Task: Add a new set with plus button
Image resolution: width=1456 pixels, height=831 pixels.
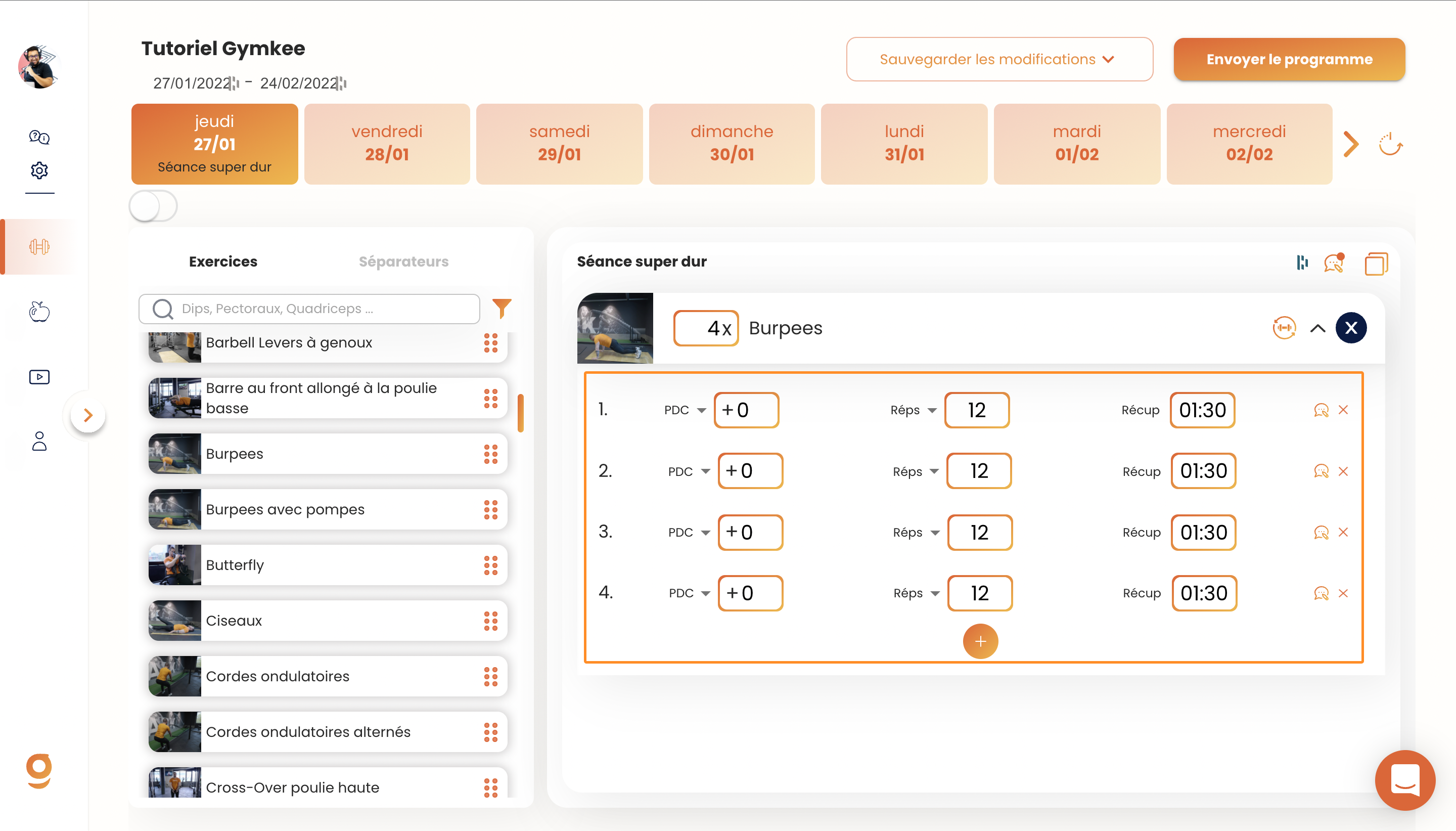Action: [x=980, y=641]
